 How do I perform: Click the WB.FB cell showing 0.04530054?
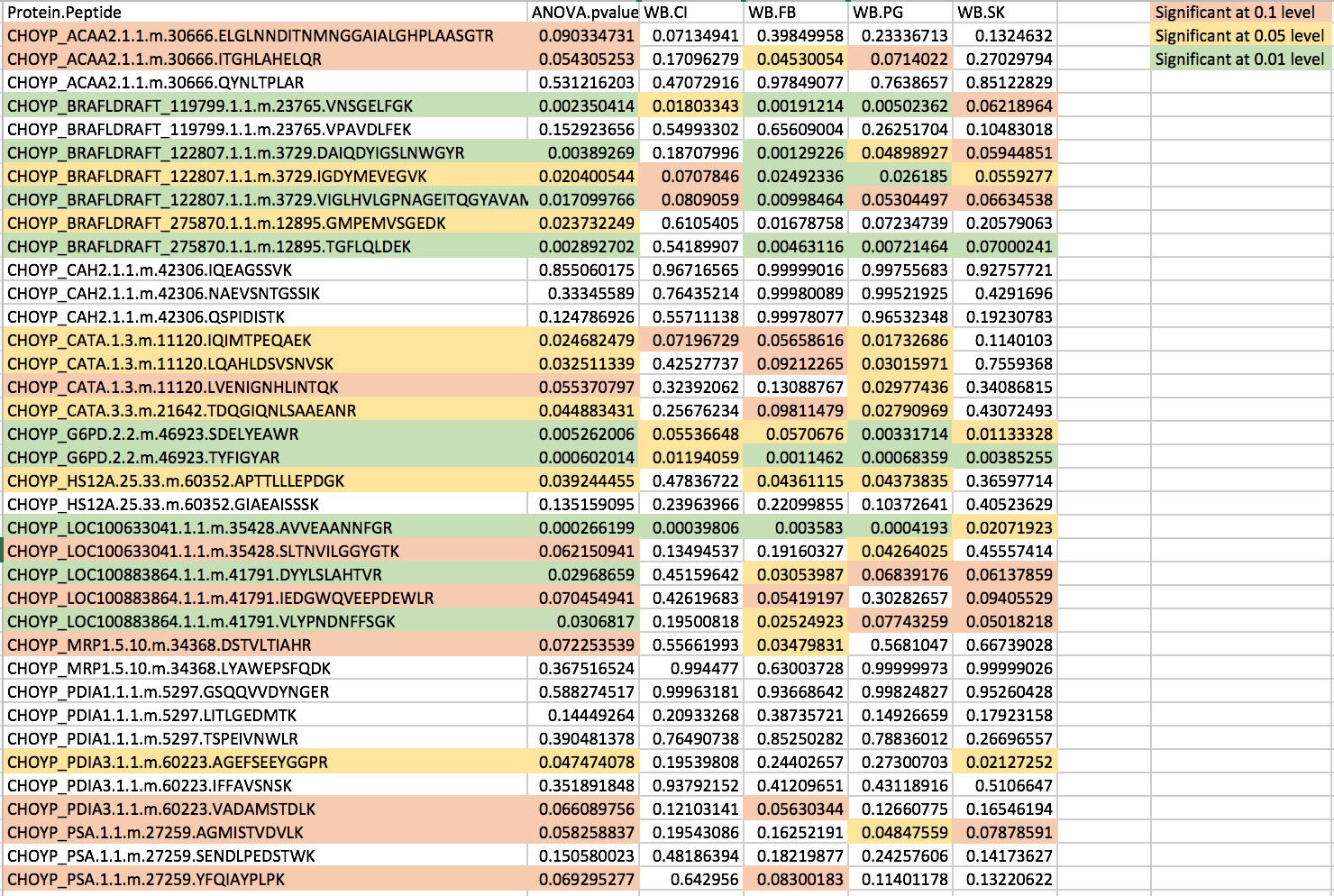[796, 59]
